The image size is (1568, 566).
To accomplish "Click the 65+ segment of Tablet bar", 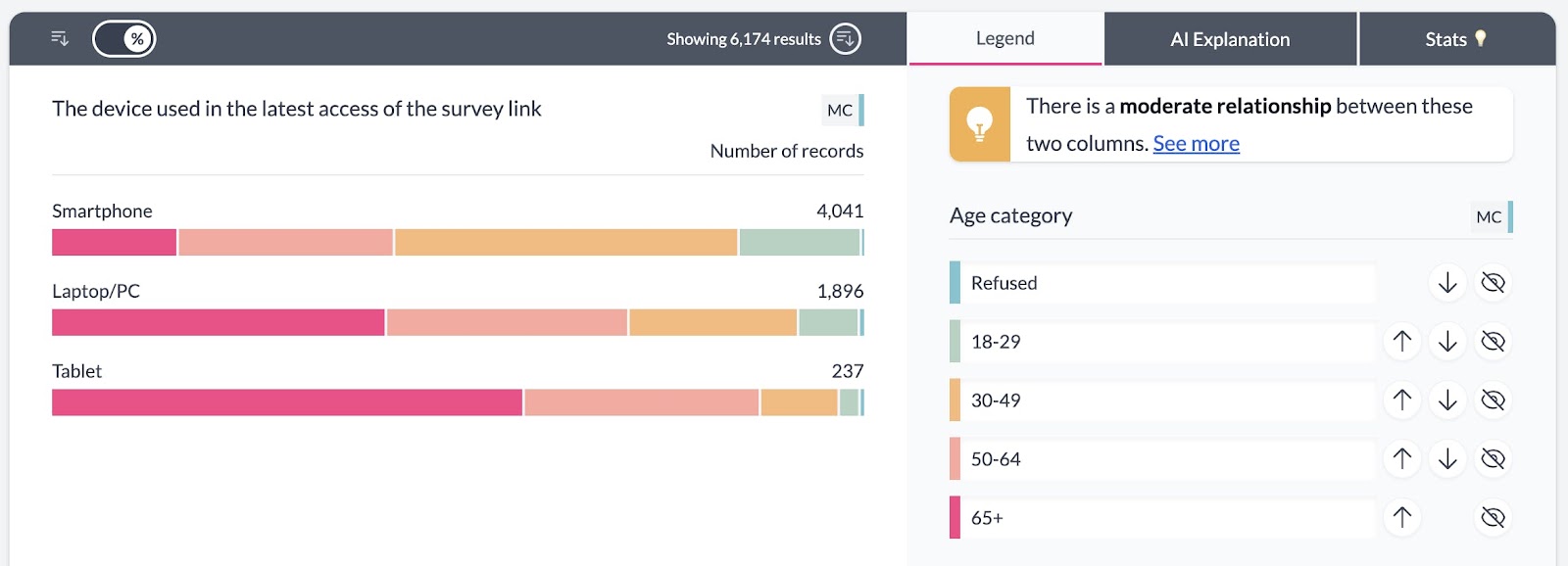I will (286, 402).
